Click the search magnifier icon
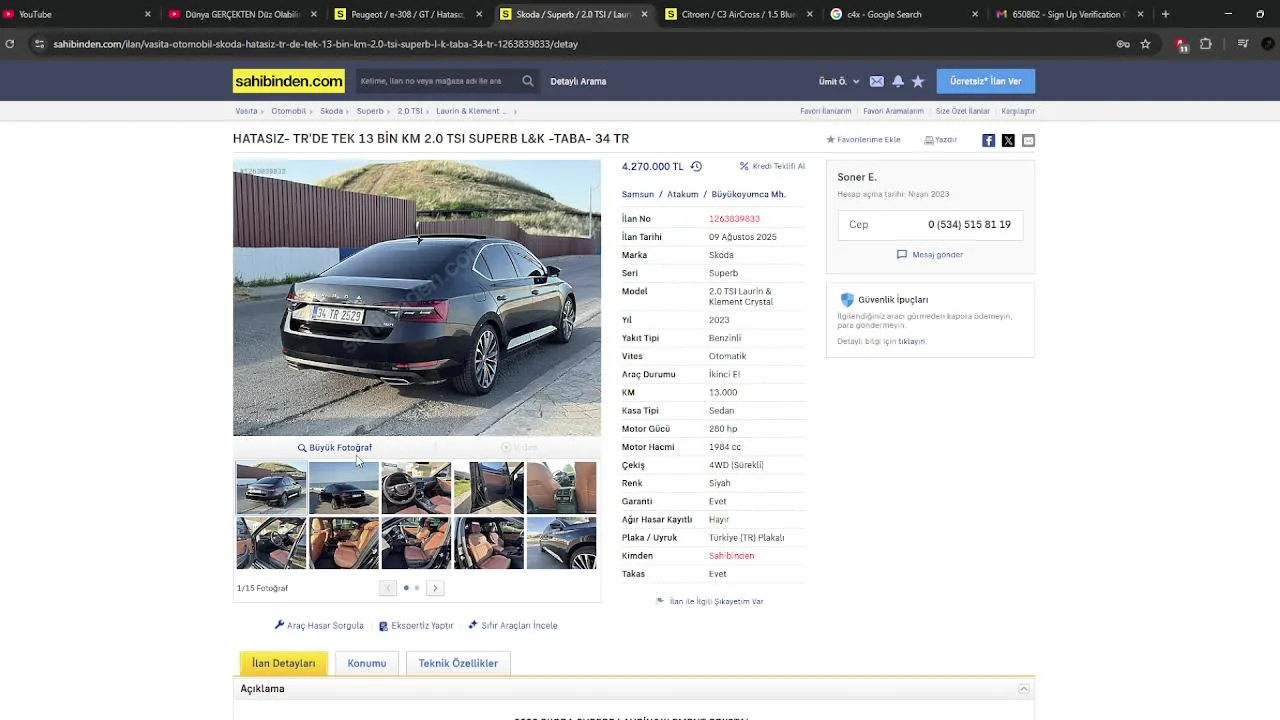This screenshot has width=1280, height=720. (x=528, y=81)
